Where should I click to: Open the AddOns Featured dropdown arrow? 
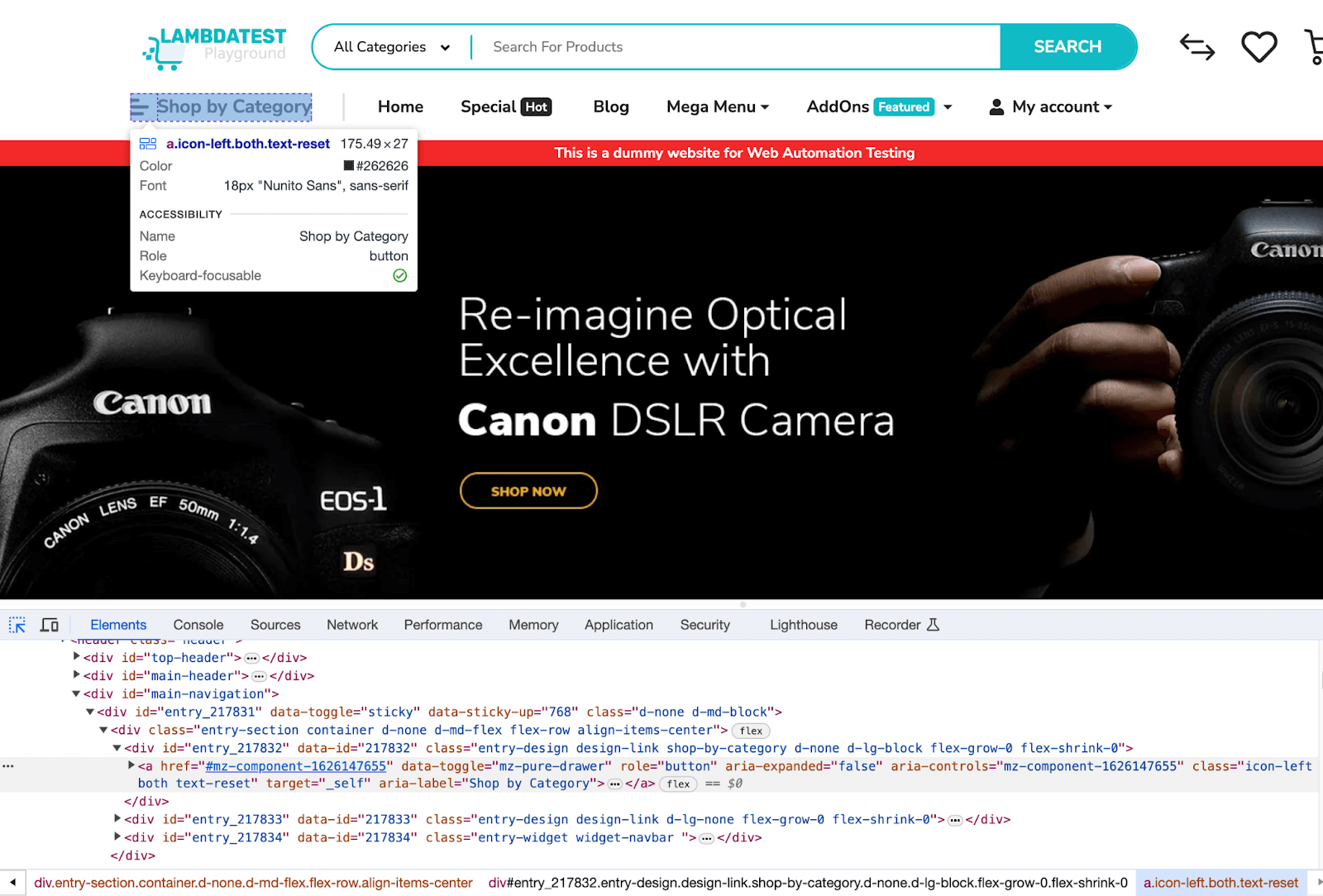(x=948, y=107)
